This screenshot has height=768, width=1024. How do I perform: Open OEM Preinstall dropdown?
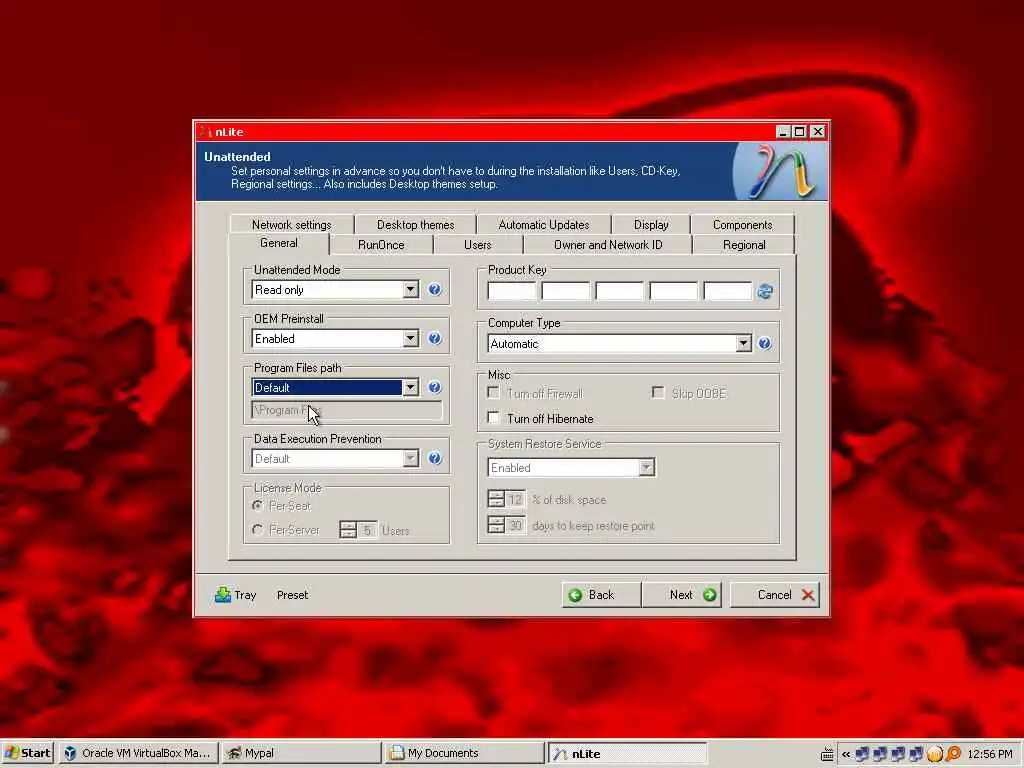click(410, 338)
